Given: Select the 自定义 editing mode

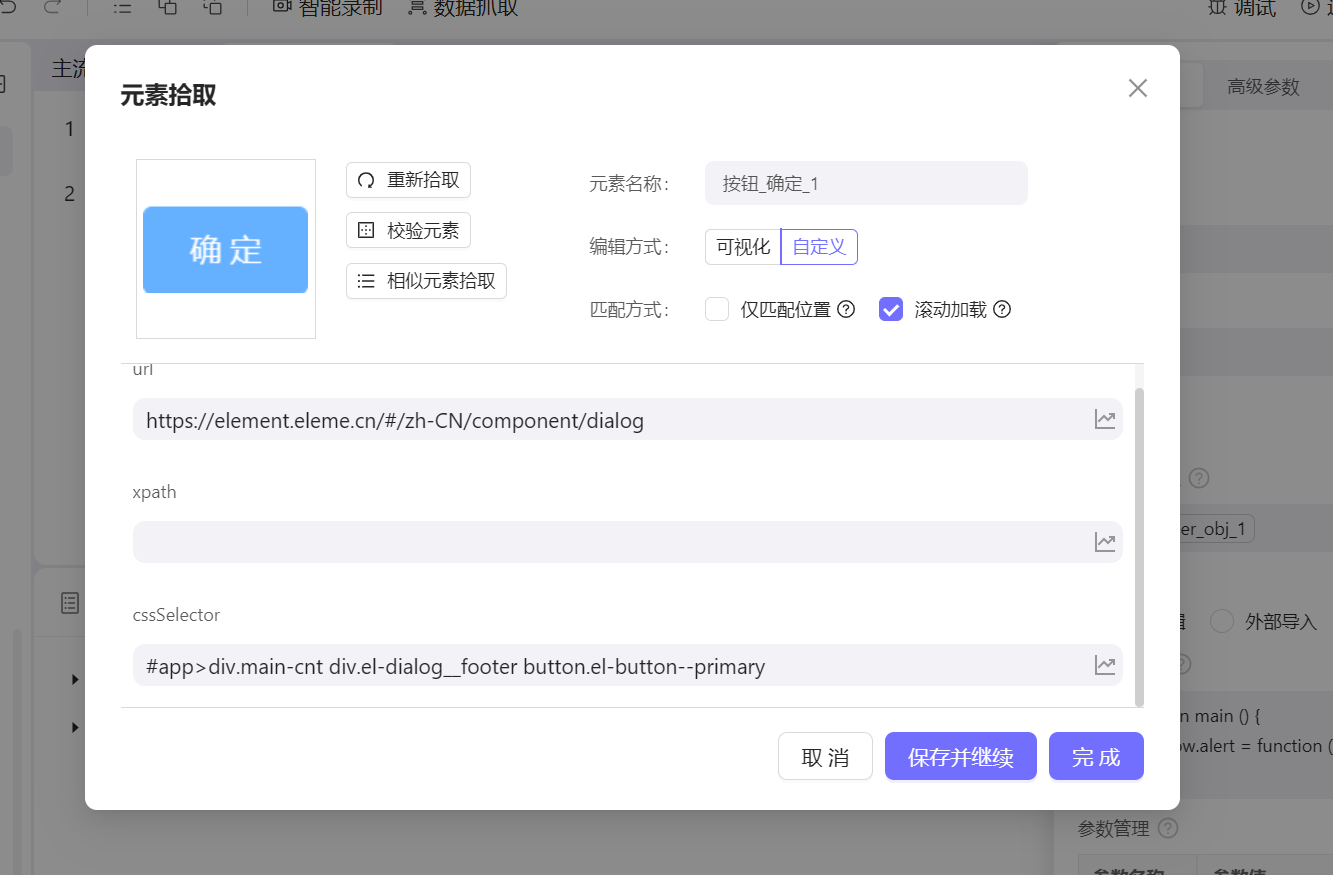Looking at the screenshot, I should [x=818, y=246].
